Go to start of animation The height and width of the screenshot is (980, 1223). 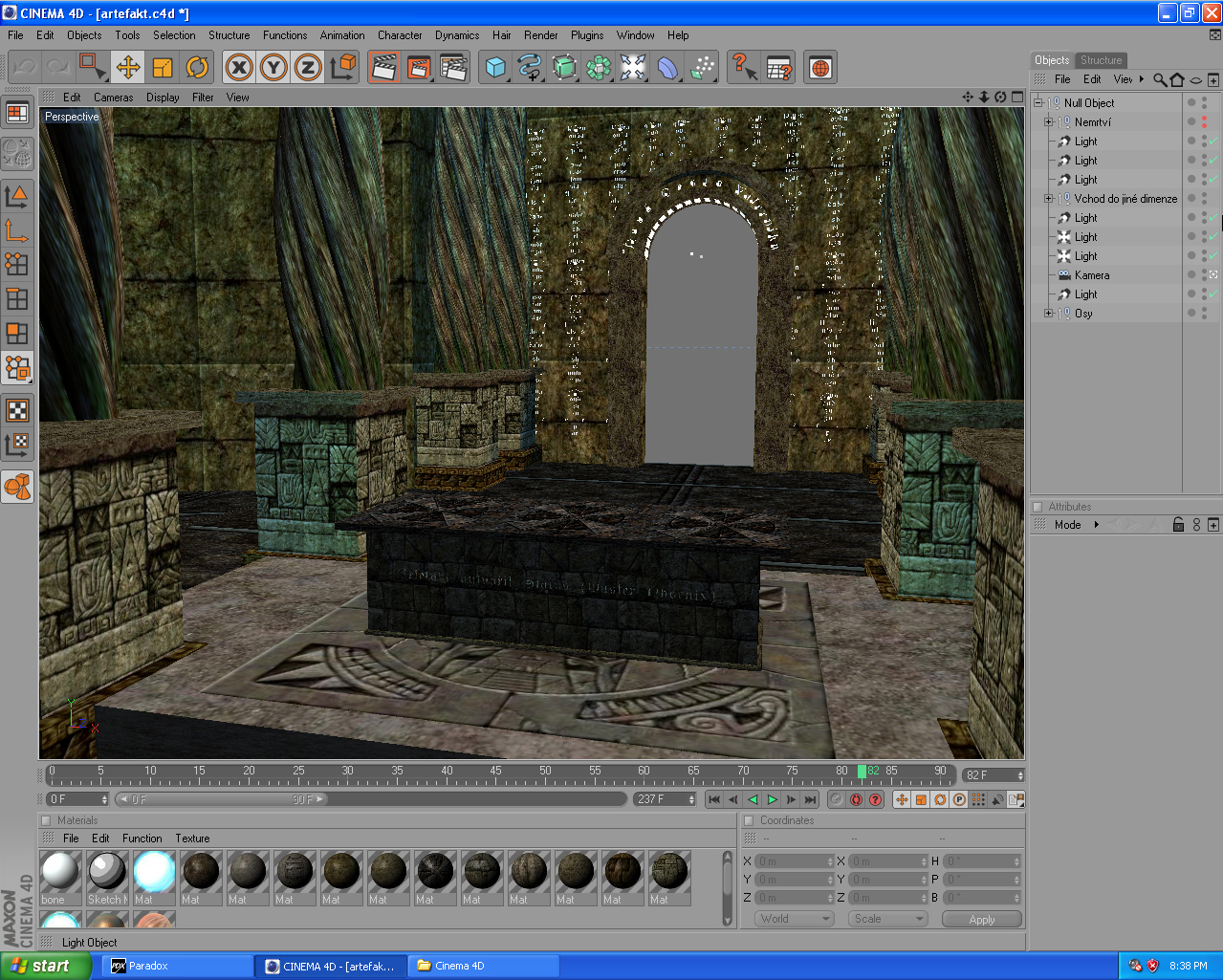click(x=714, y=799)
